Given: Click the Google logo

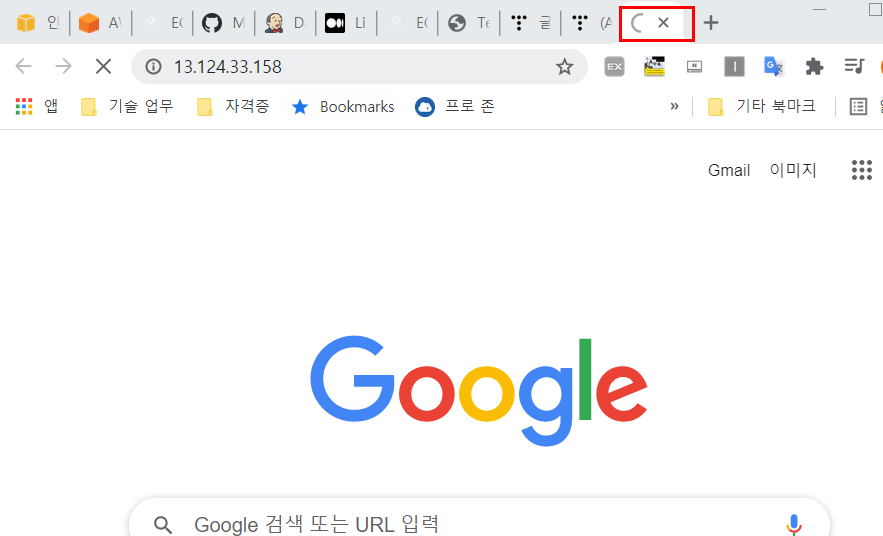Looking at the screenshot, I should coord(479,391).
